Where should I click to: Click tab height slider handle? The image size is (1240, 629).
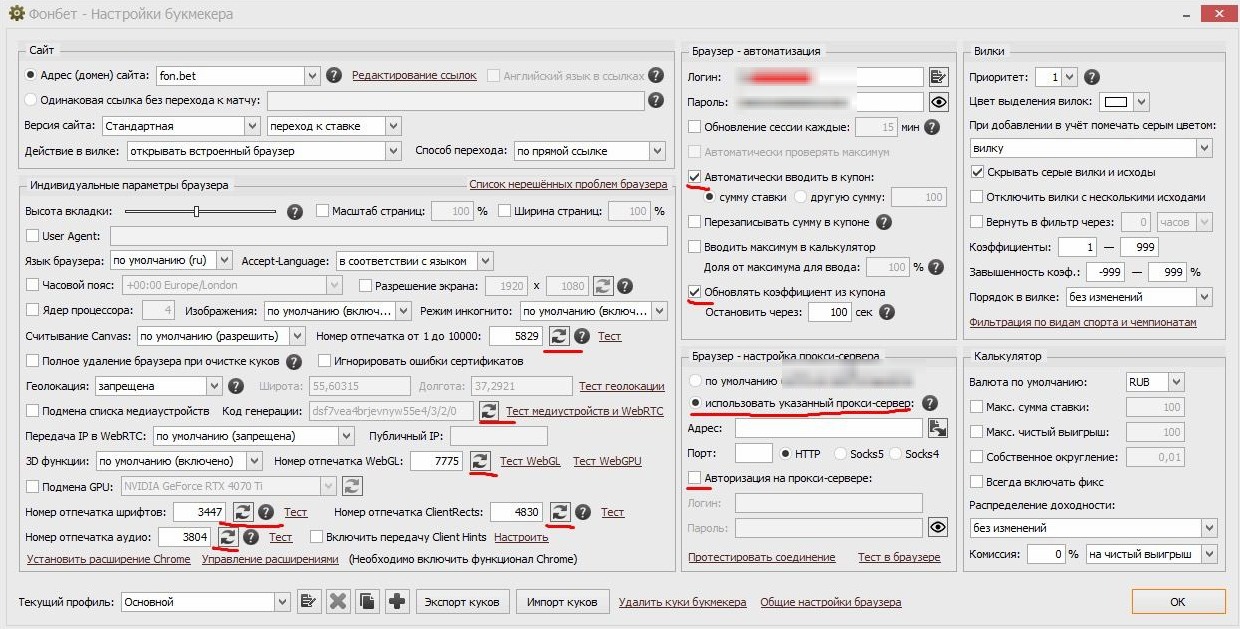pyautogui.click(x=197, y=211)
